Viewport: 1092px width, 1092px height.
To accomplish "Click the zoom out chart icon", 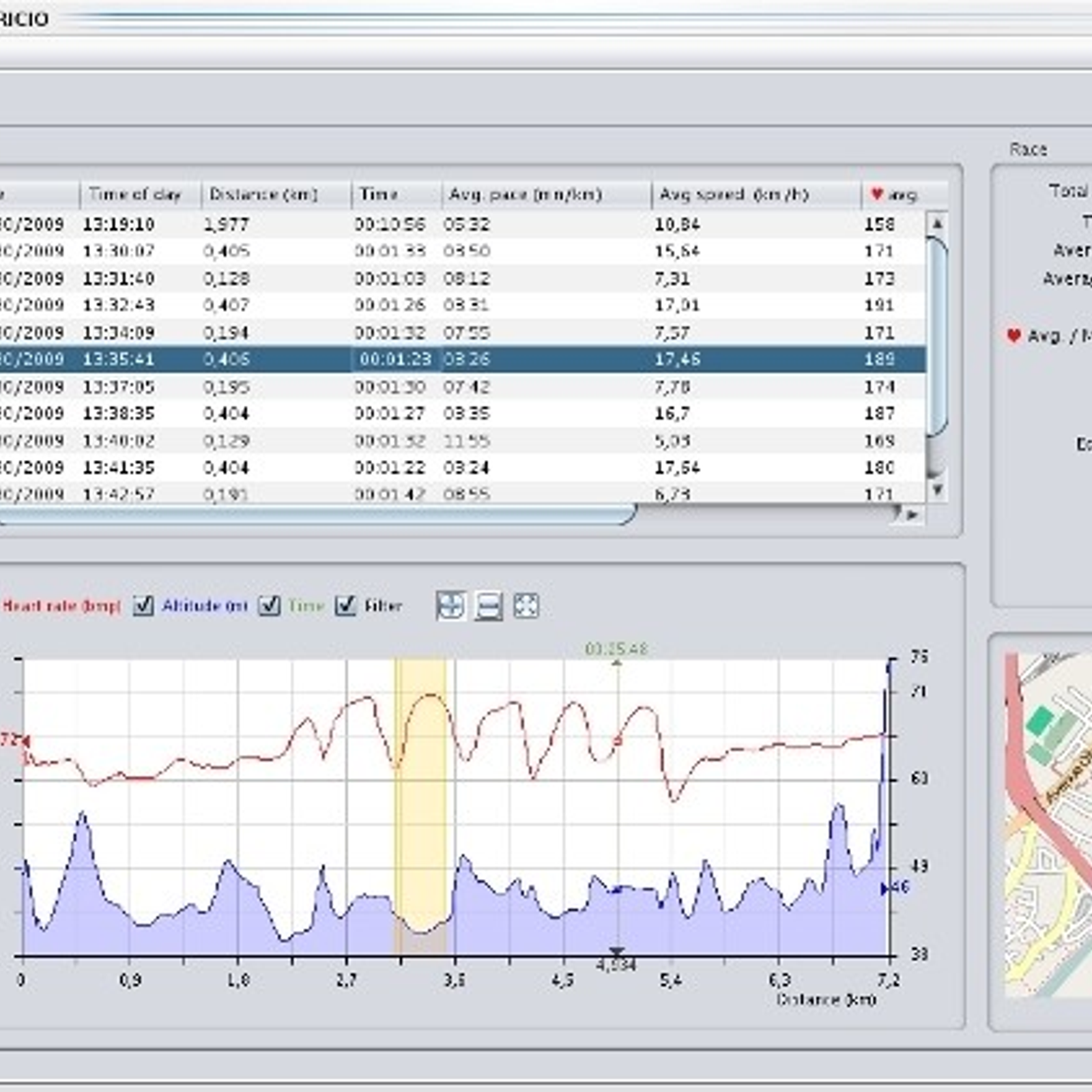I will (x=488, y=605).
